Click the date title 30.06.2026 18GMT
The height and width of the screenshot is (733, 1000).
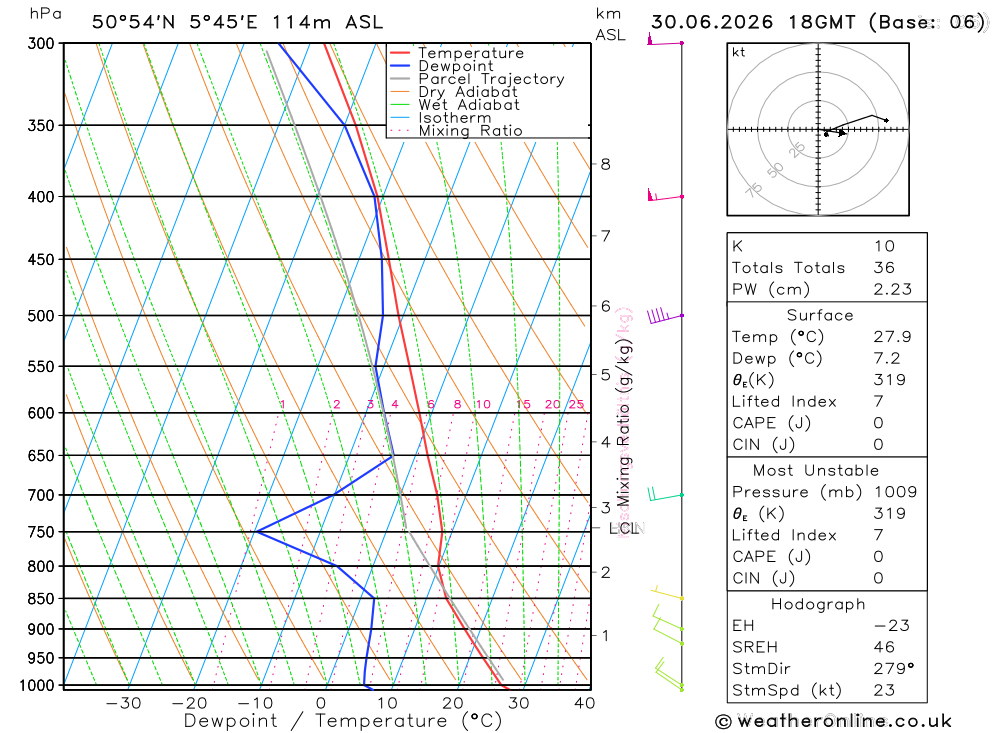(753, 22)
